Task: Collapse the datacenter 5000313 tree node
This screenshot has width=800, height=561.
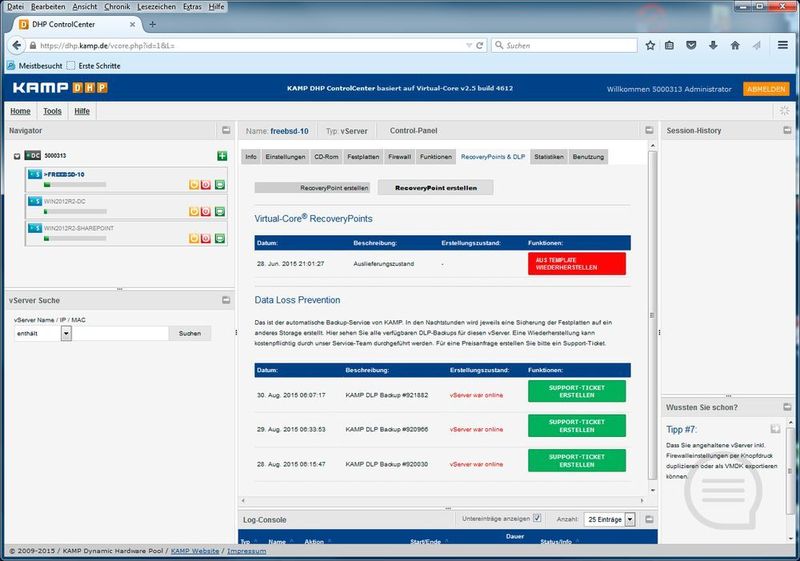Action: coord(18,156)
